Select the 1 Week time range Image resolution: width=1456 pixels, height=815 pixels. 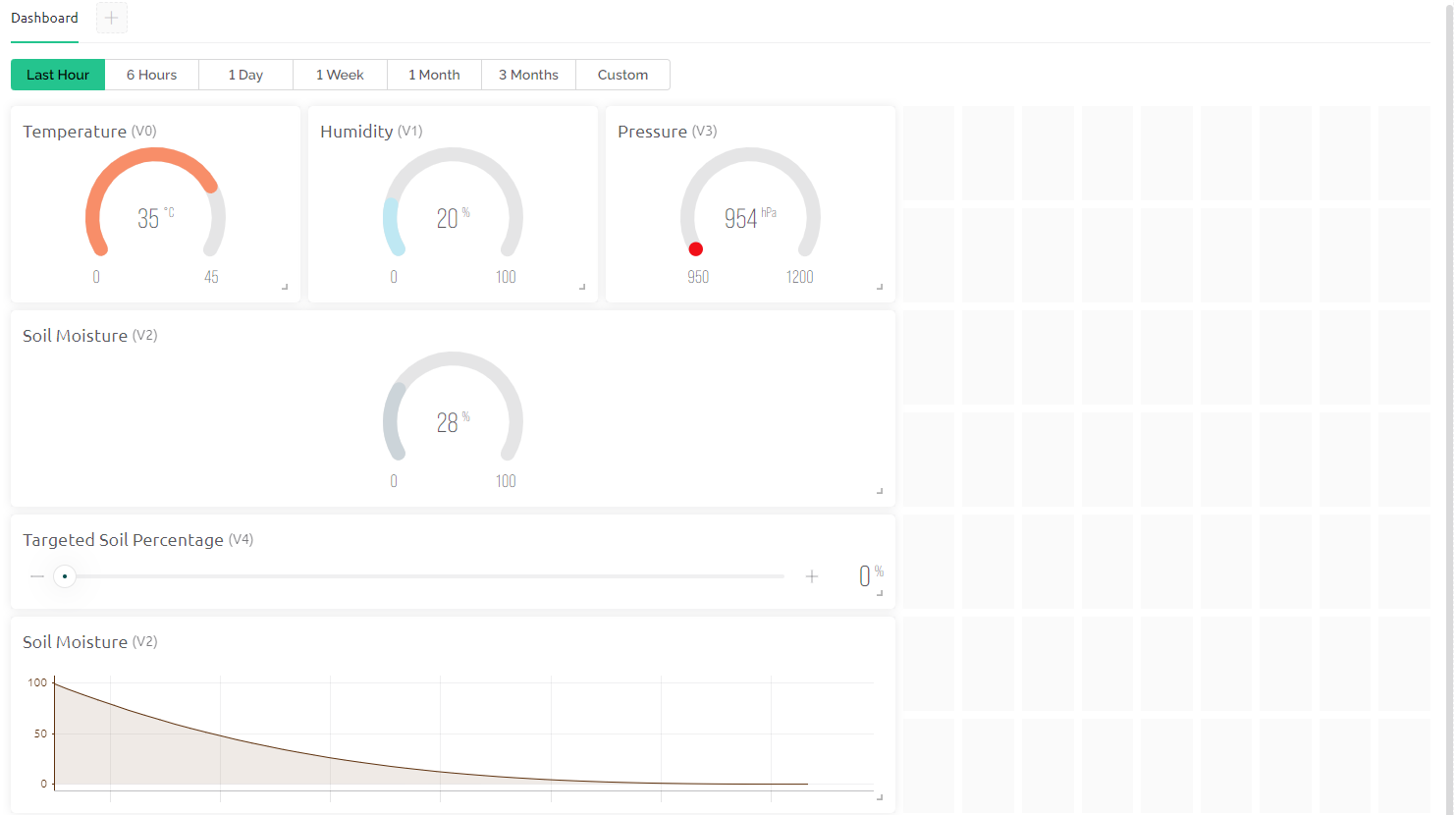[x=340, y=75]
